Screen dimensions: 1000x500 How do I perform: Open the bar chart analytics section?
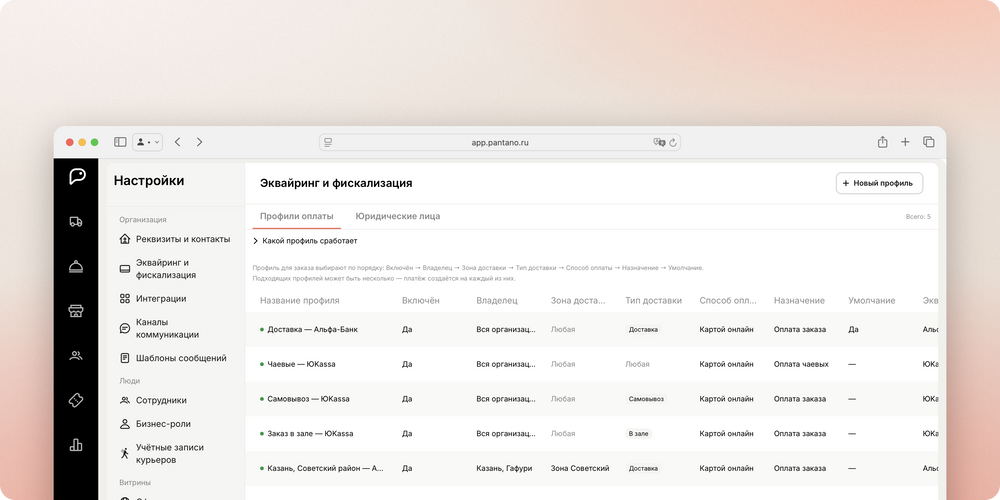point(76,445)
